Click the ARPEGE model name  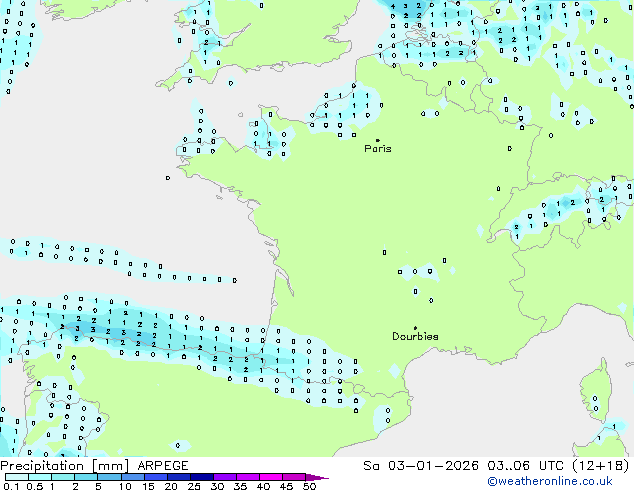click(x=163, y=466)
